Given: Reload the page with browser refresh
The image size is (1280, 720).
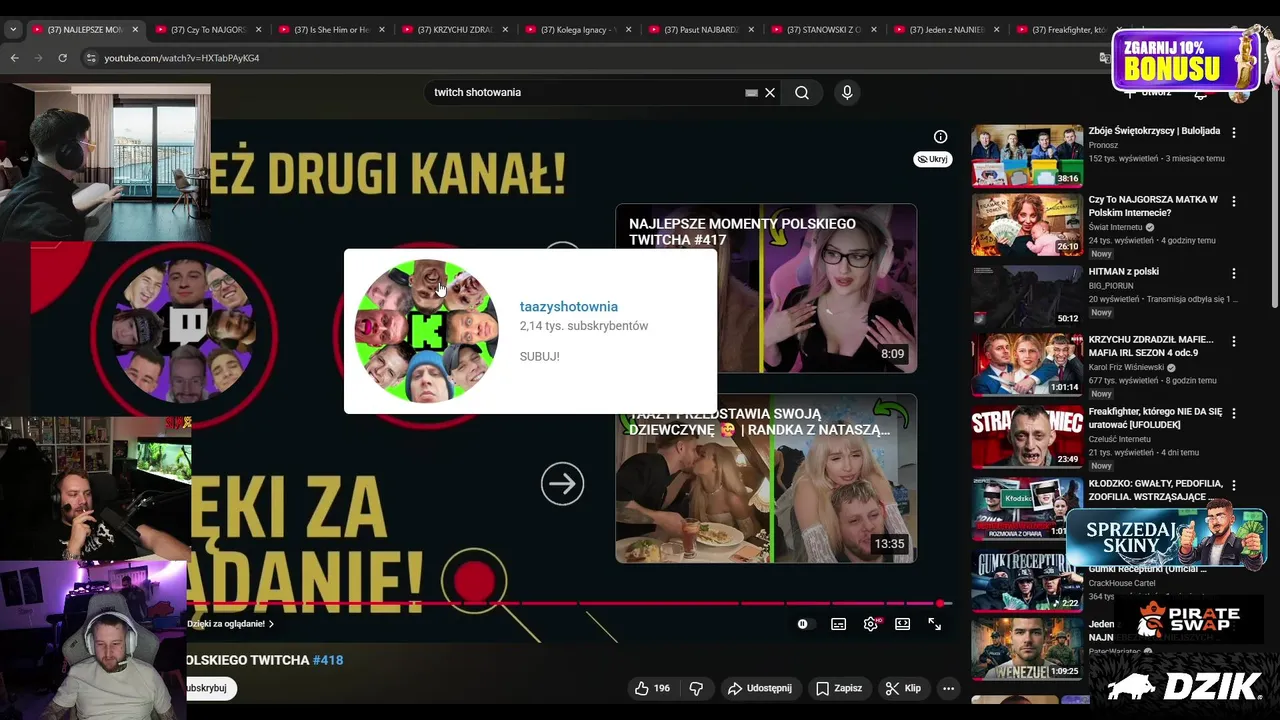Looking at the screenshot, I should click(x=62, y=58).
